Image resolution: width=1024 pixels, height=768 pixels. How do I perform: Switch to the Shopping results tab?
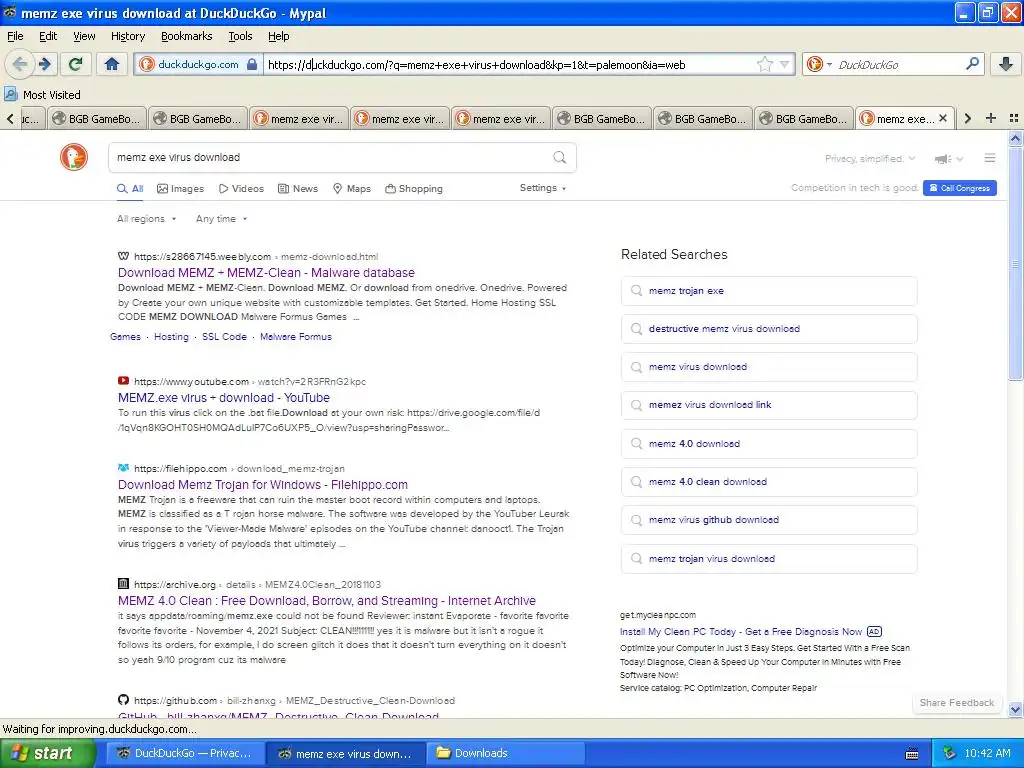[414, 189]
